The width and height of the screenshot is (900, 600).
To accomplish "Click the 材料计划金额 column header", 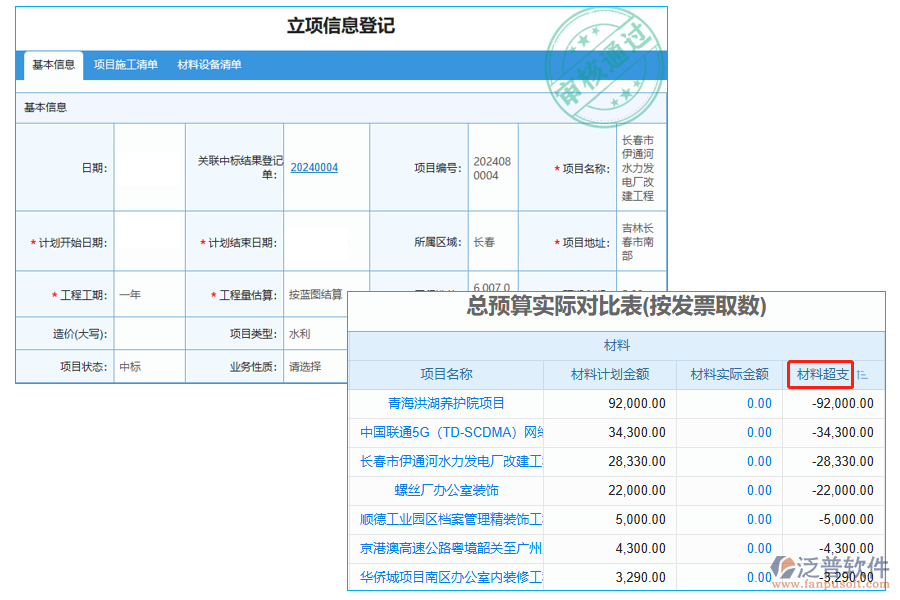I will click(x=609, y=375).
